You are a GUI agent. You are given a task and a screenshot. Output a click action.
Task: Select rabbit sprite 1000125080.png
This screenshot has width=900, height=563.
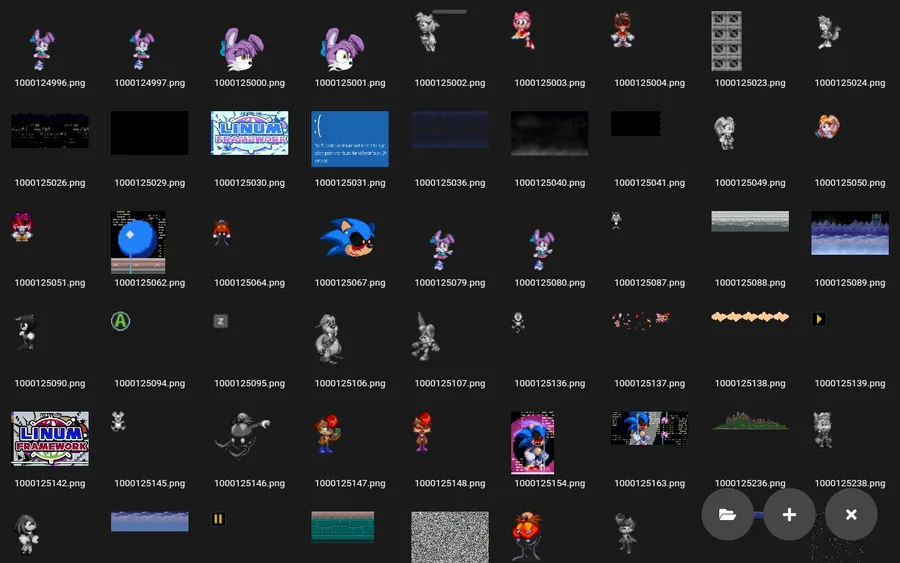click(x=542, y=250)
